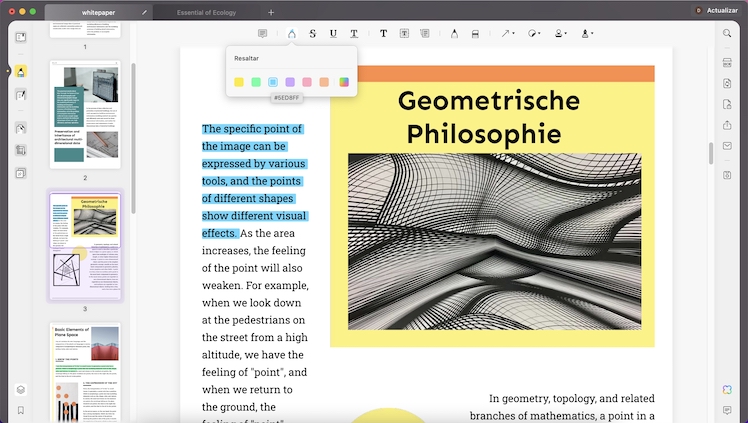Screen dimensions: 748x423
Task: Pick the purple highlight color
Action: click(x=290, y=82)
